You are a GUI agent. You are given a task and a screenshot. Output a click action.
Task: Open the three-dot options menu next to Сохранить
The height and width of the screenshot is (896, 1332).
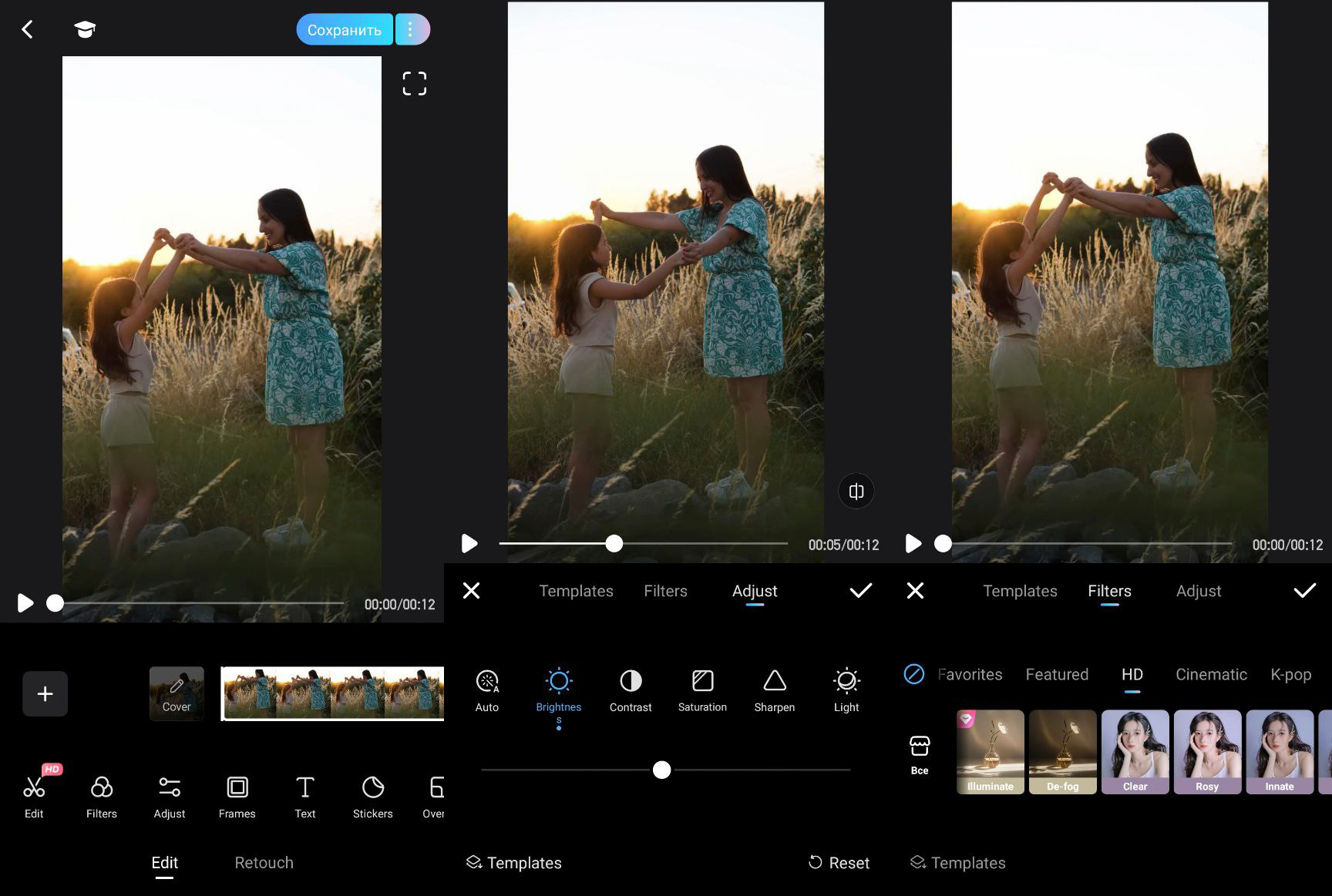pos(412,29)
